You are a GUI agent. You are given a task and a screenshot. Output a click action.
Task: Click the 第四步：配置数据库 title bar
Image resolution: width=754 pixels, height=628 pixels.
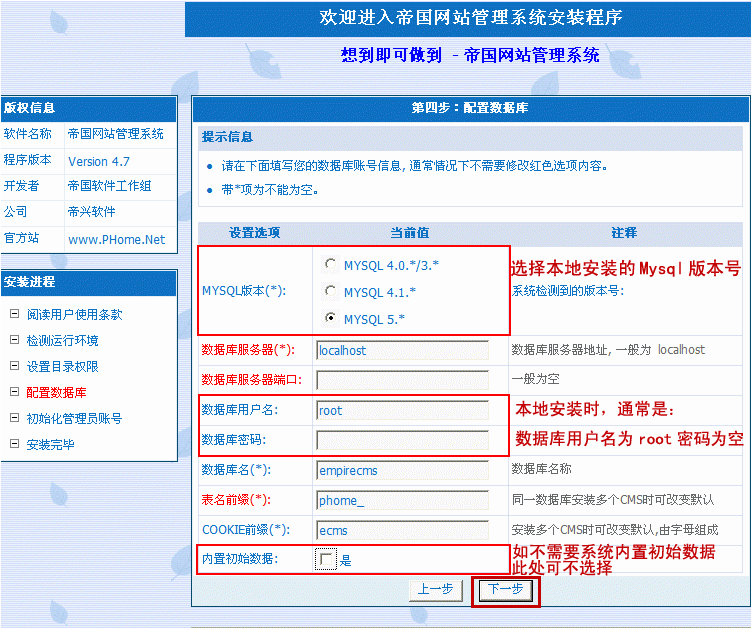470,108
